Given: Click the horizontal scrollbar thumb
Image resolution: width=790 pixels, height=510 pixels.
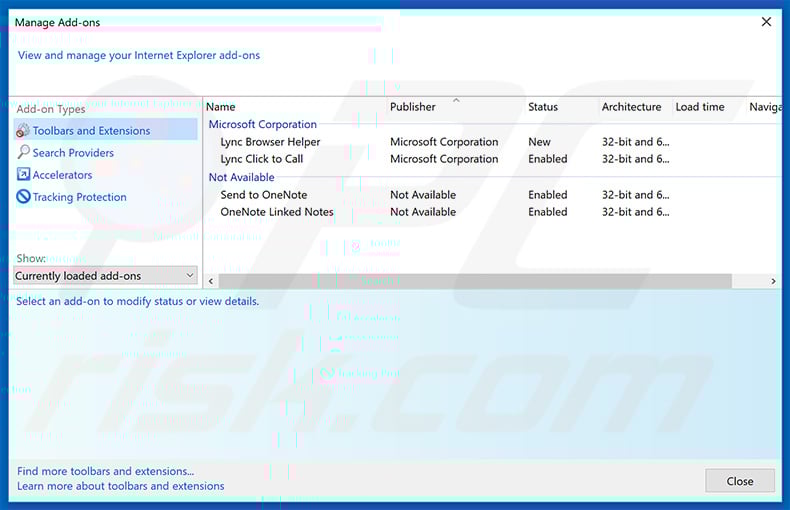Looking at the screenshot, I should 475,281.
